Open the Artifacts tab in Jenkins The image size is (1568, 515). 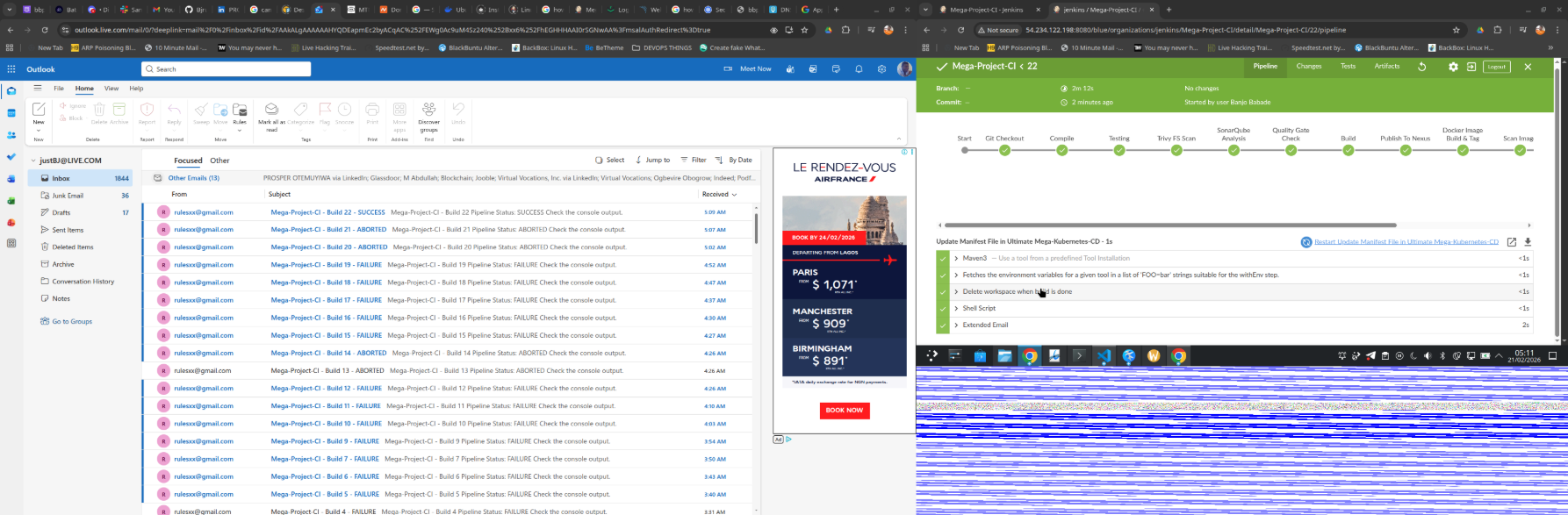click(1387, 67)
